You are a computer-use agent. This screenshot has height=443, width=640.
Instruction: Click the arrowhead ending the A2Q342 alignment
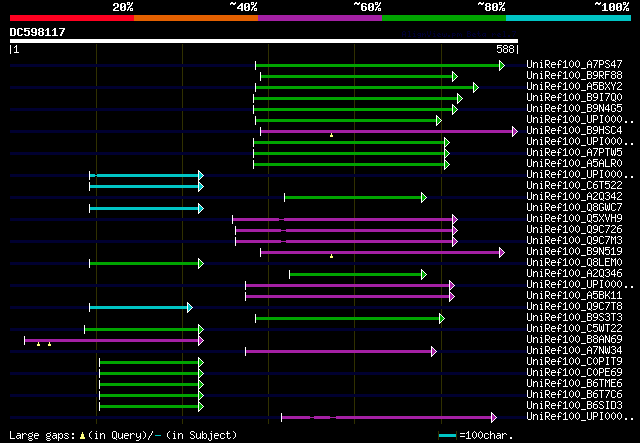(x=424, y=198)
